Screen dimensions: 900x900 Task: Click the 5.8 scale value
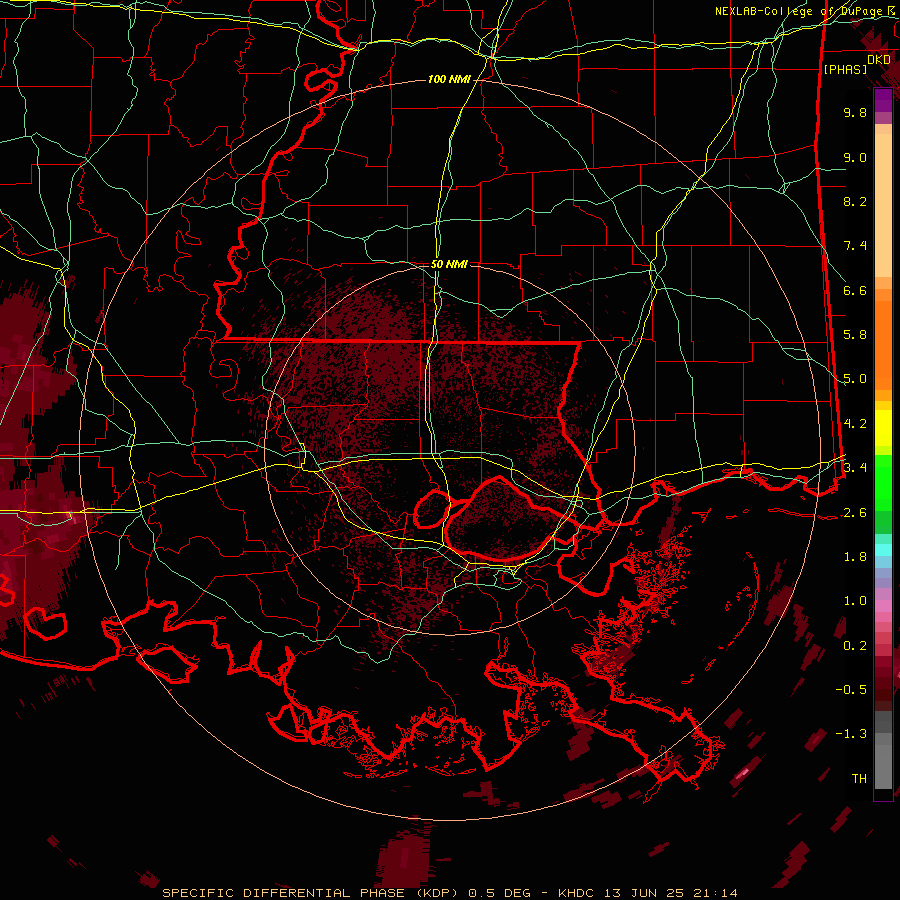855,335
